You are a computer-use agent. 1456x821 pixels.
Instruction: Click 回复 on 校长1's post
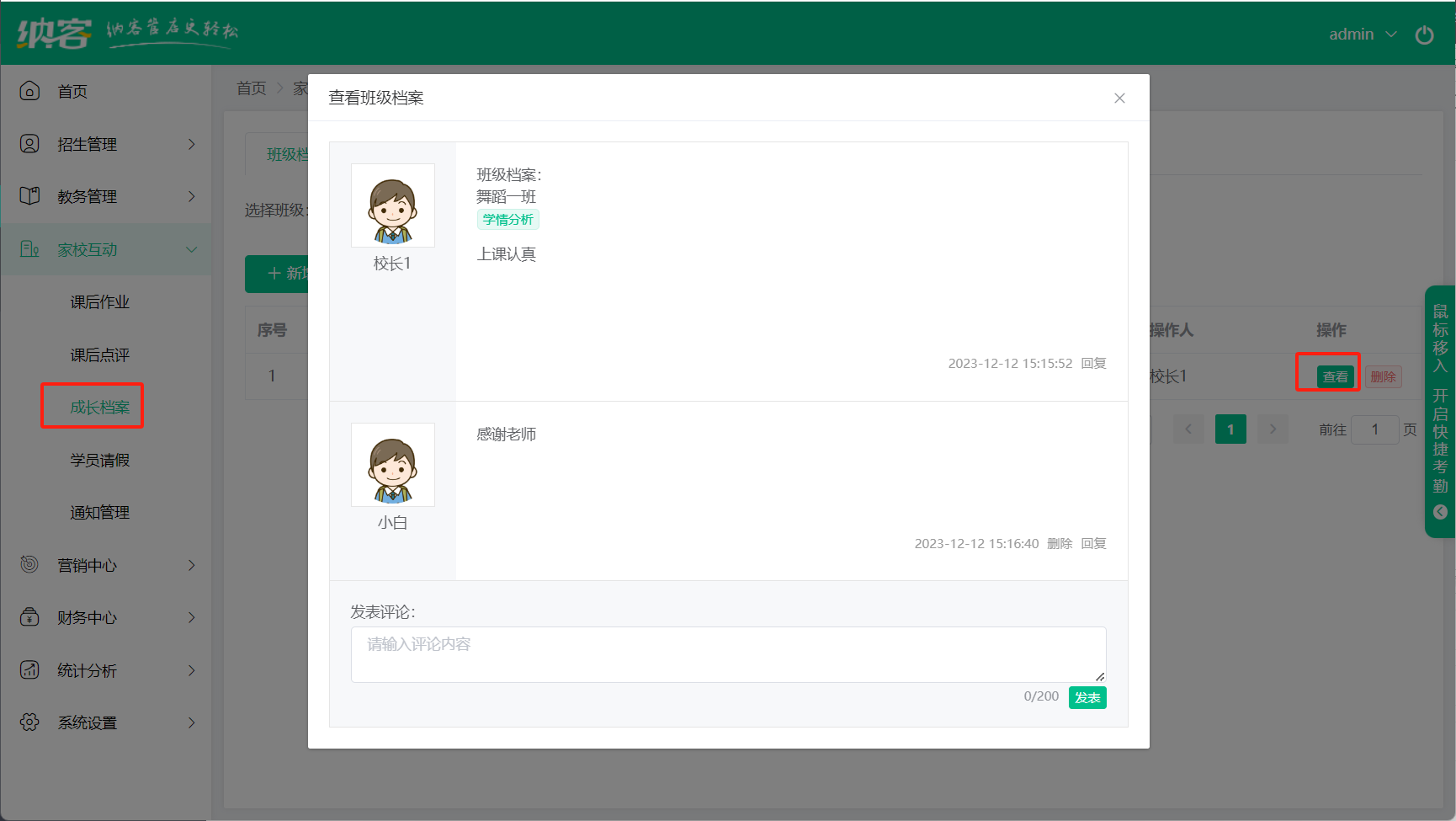pyautogui.click(x=1093, y=363)
